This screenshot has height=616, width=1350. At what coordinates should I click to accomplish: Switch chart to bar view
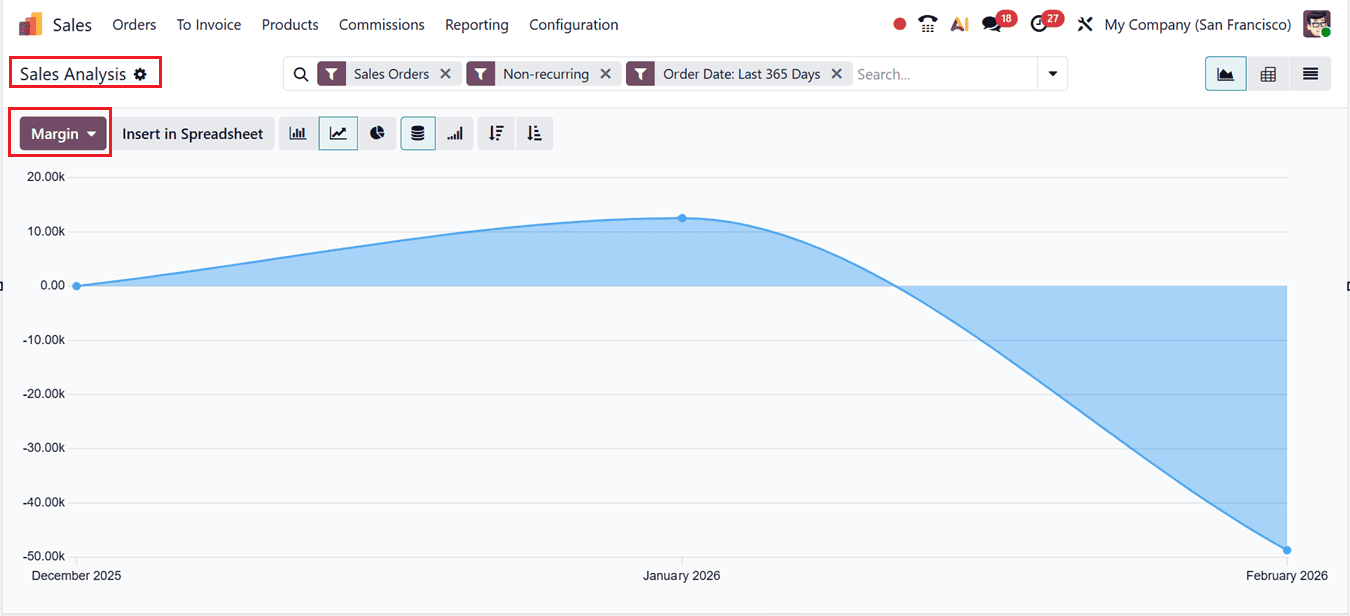[x=297, y=133]
